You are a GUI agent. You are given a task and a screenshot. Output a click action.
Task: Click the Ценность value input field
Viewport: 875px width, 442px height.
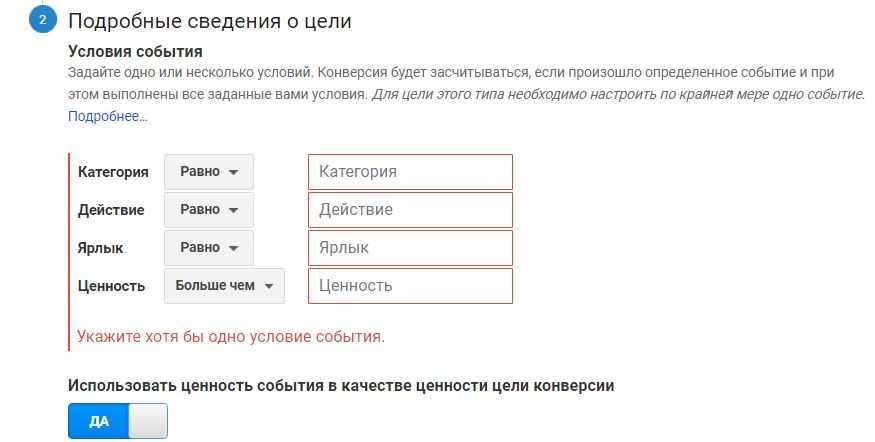click(x=410, y=286)
